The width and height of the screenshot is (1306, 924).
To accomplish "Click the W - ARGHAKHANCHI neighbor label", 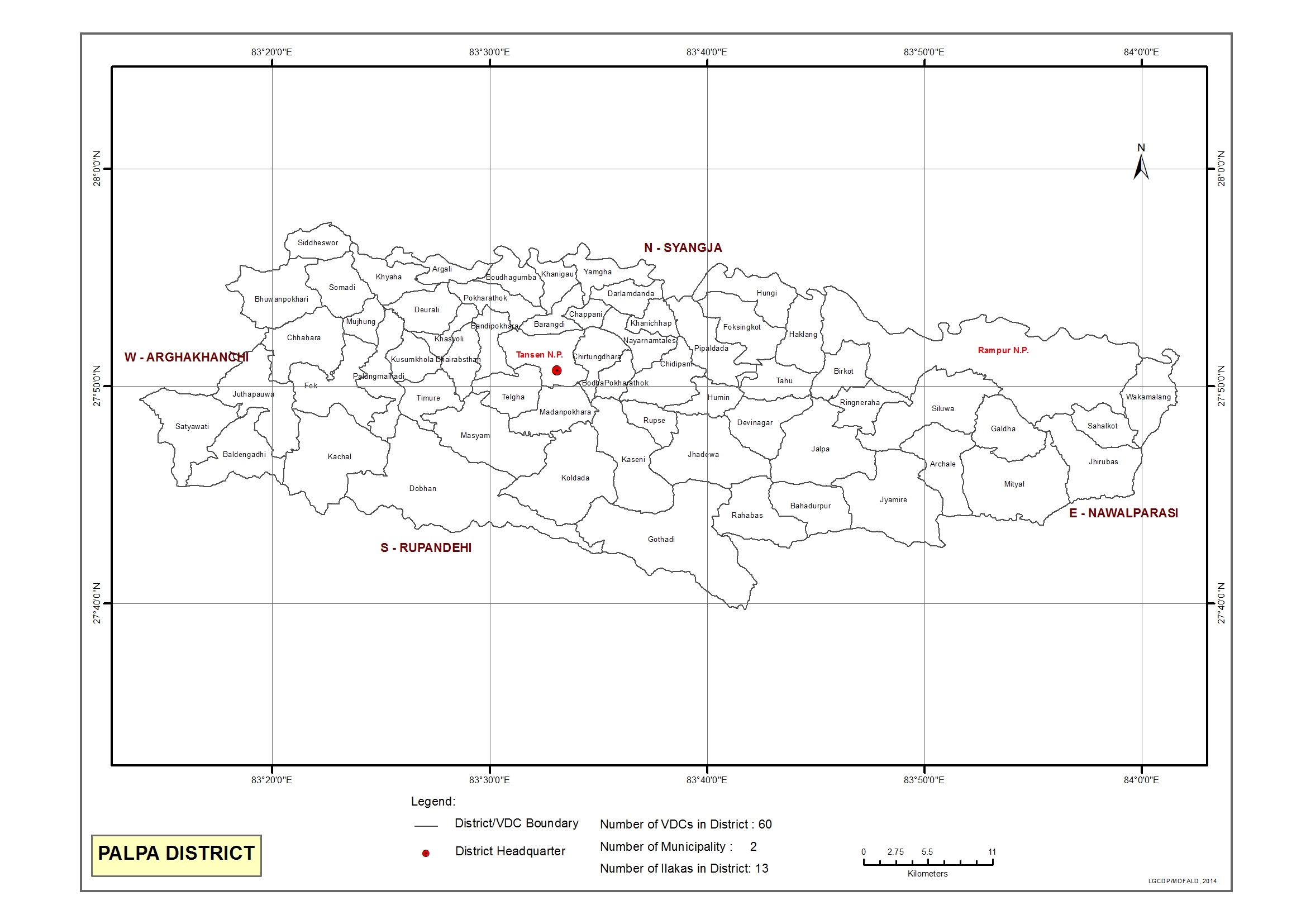I will [186, 358].
